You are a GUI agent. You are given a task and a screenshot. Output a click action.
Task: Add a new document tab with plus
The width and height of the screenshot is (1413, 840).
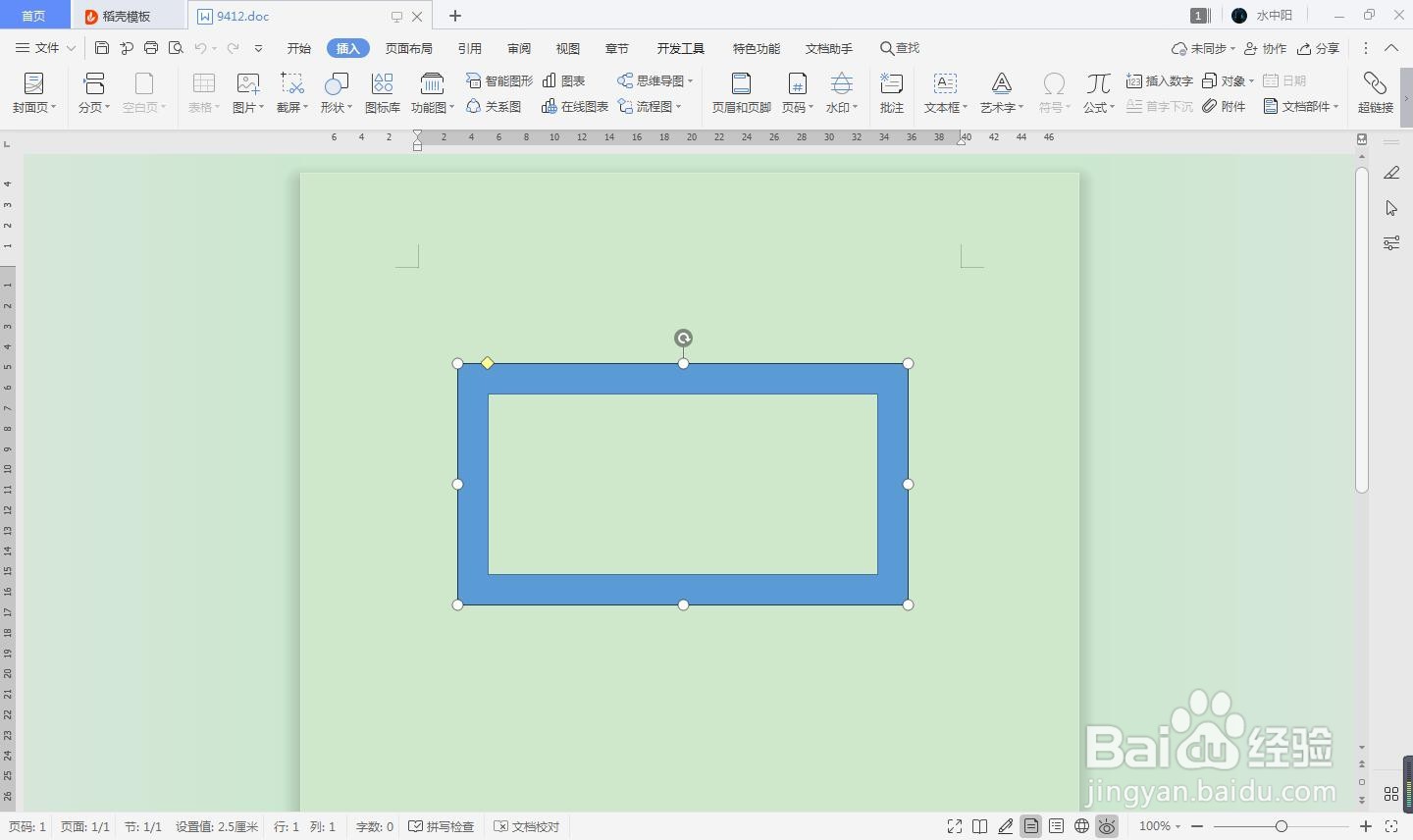pos(455,16)
